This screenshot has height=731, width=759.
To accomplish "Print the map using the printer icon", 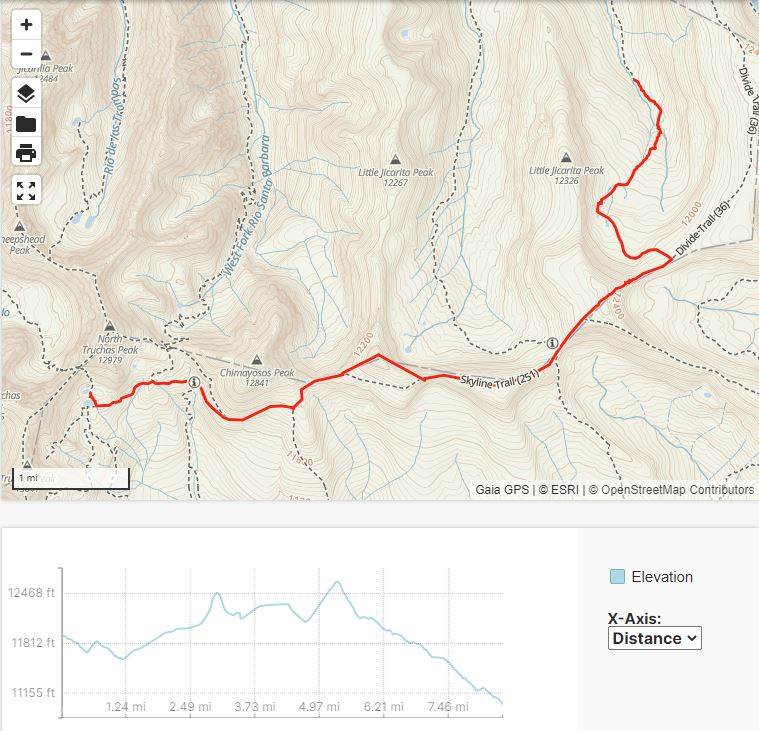I will 26,153.
